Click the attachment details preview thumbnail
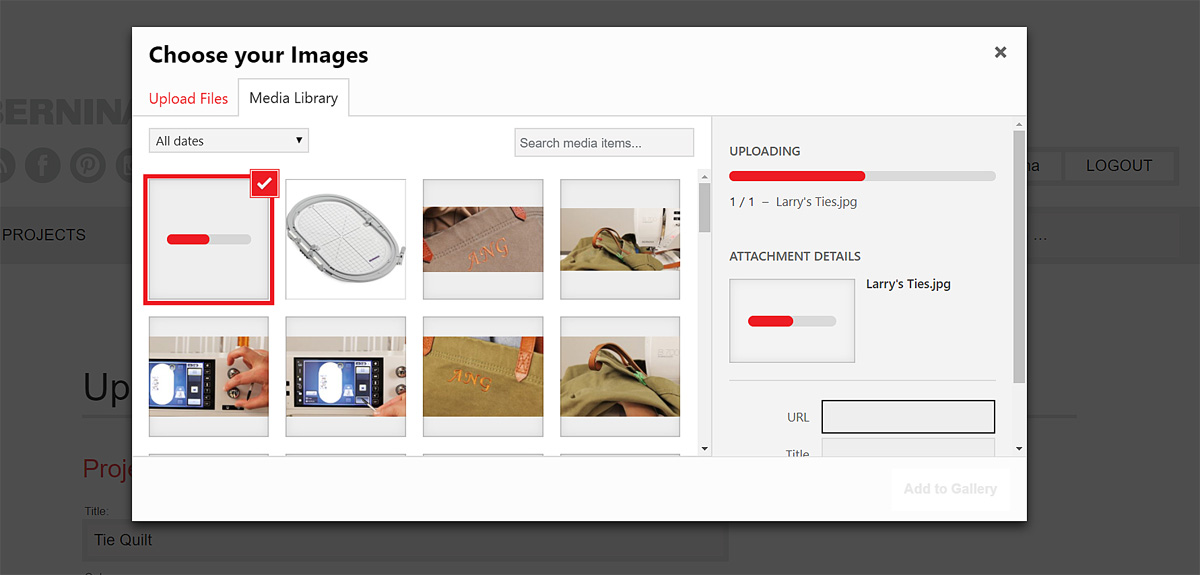Image resolution: width=1200 pixels, height=575 pixels. coord(792,321)
